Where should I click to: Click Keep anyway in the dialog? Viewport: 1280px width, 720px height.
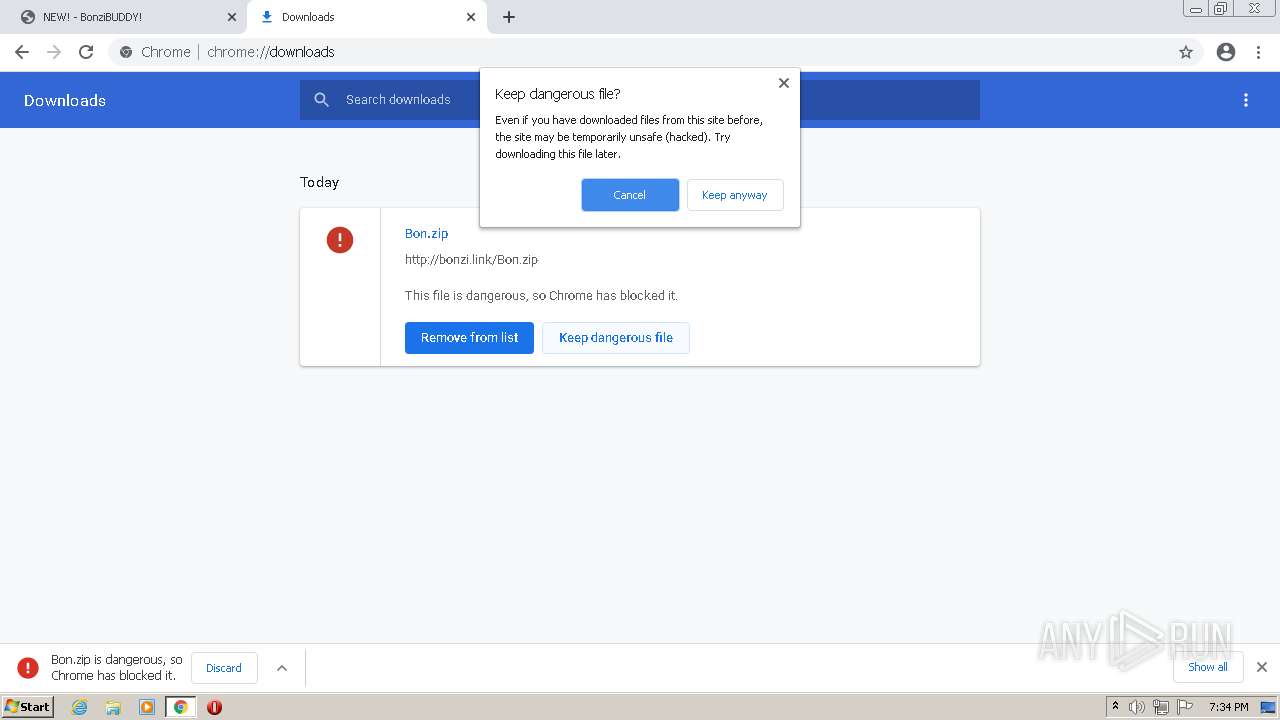click(735, 195)
